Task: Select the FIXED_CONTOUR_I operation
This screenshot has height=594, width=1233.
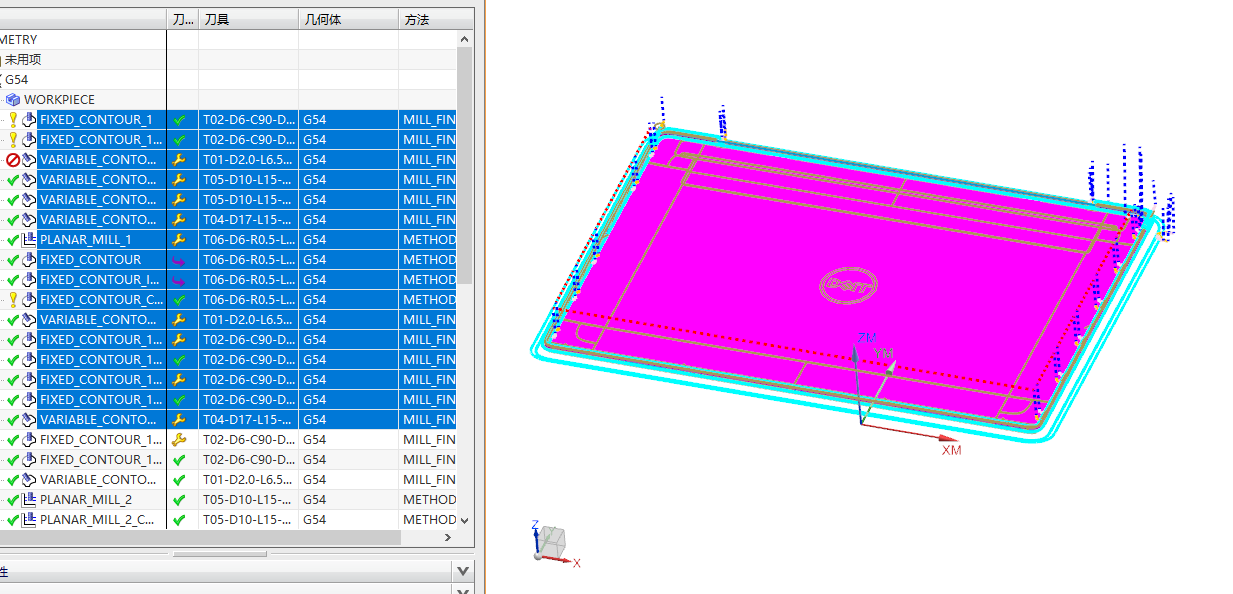Action: point(99,280)
